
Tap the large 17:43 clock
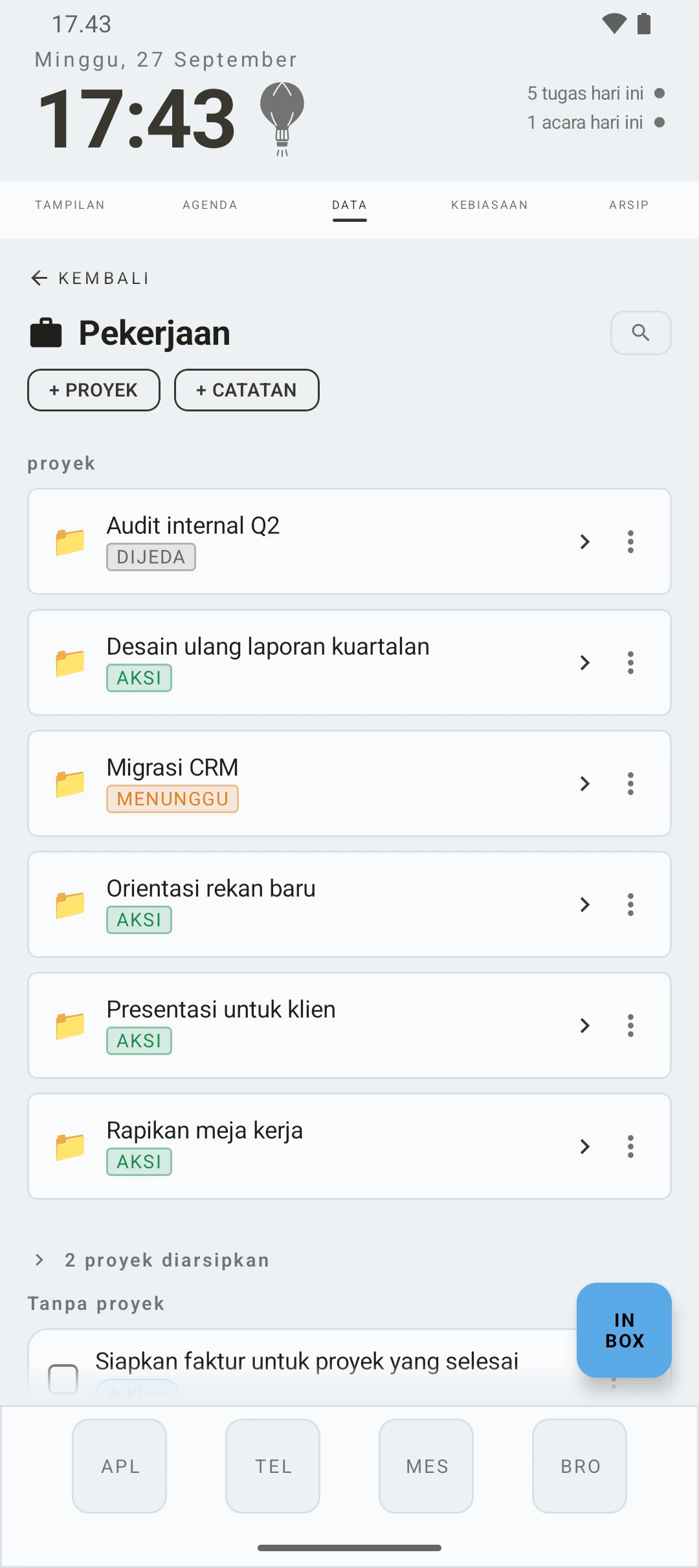(137, 119)
